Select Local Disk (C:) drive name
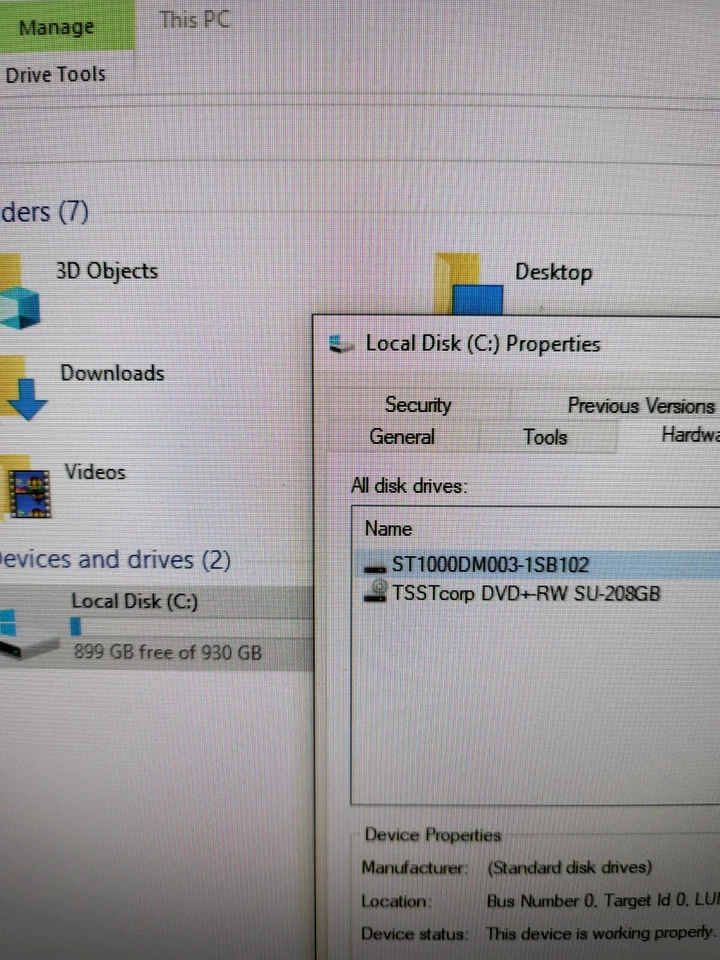 pyautogui.click(x=135, y=601)
